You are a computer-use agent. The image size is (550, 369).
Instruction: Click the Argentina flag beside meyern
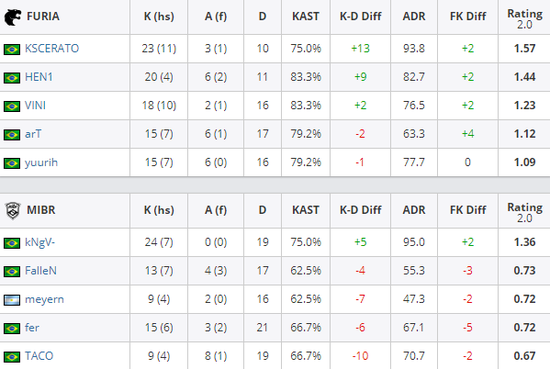tap(12, 300)
